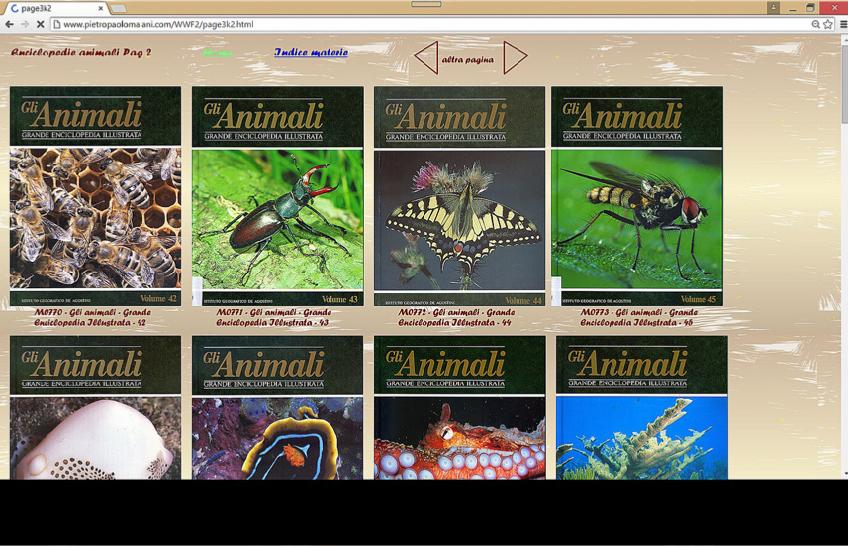Click the altra pagina label

[x=468, y=59]
